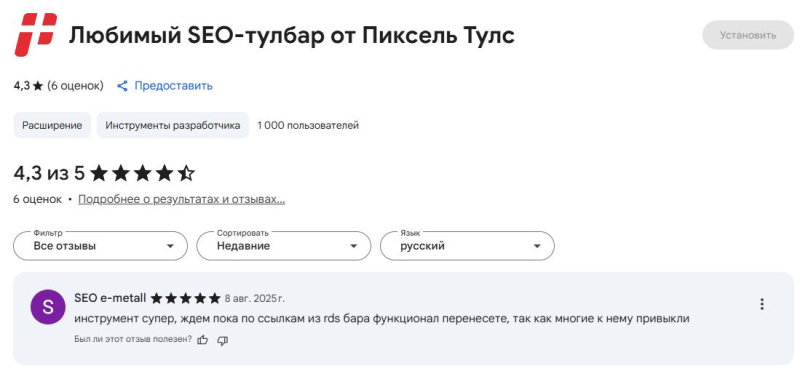Click the star icon next to the 4,3 rating
The image size is (800, 371).
coord(37,86)
